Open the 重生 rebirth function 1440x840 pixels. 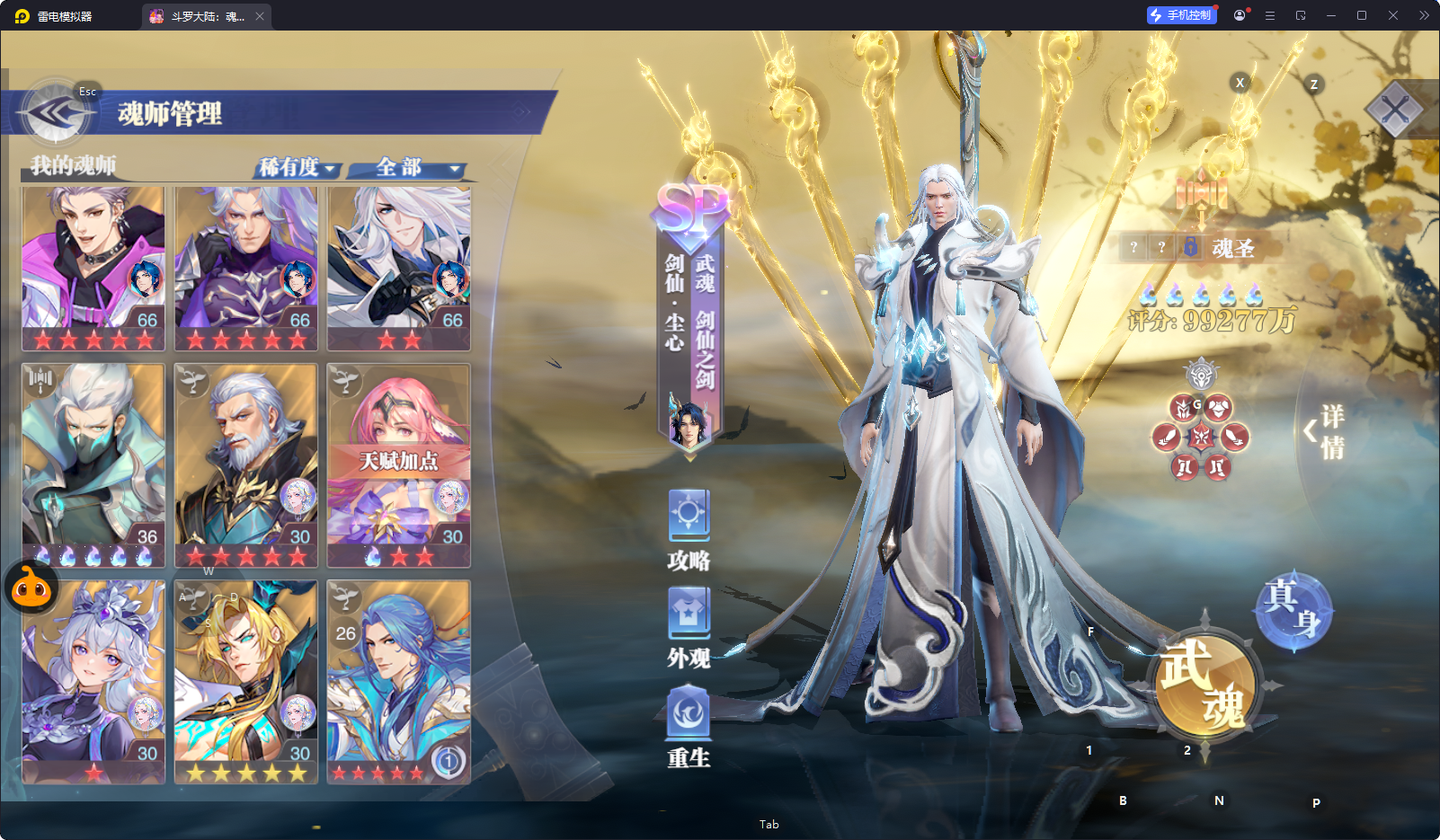[689, 728]
